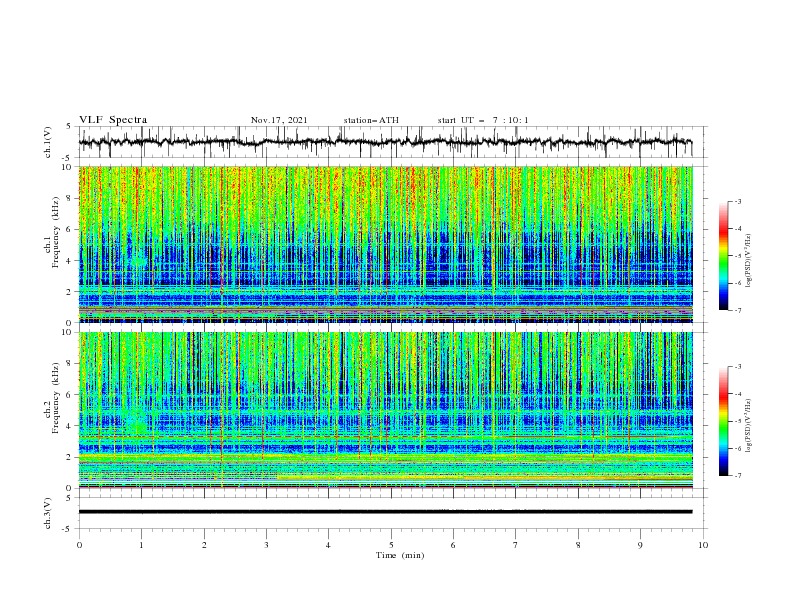792x612 pixels.
Task: Click the 'start UT = 7:10:1' text
Action: (482, 120)
